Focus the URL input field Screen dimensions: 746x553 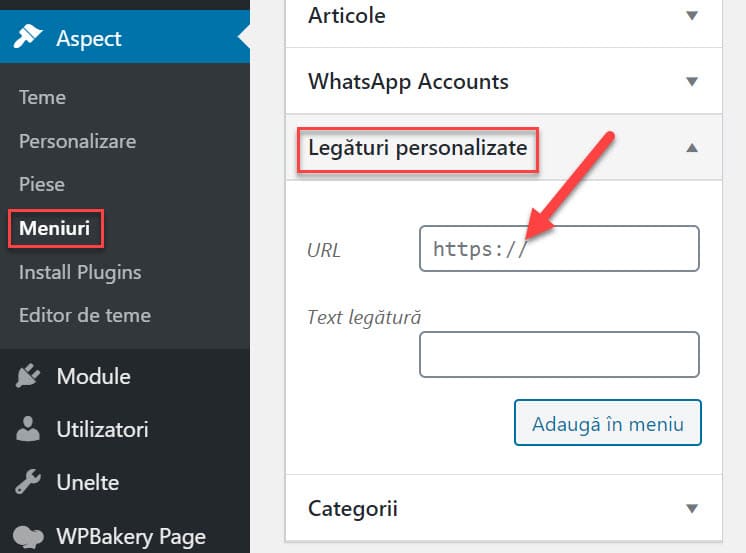pos(558,249)
